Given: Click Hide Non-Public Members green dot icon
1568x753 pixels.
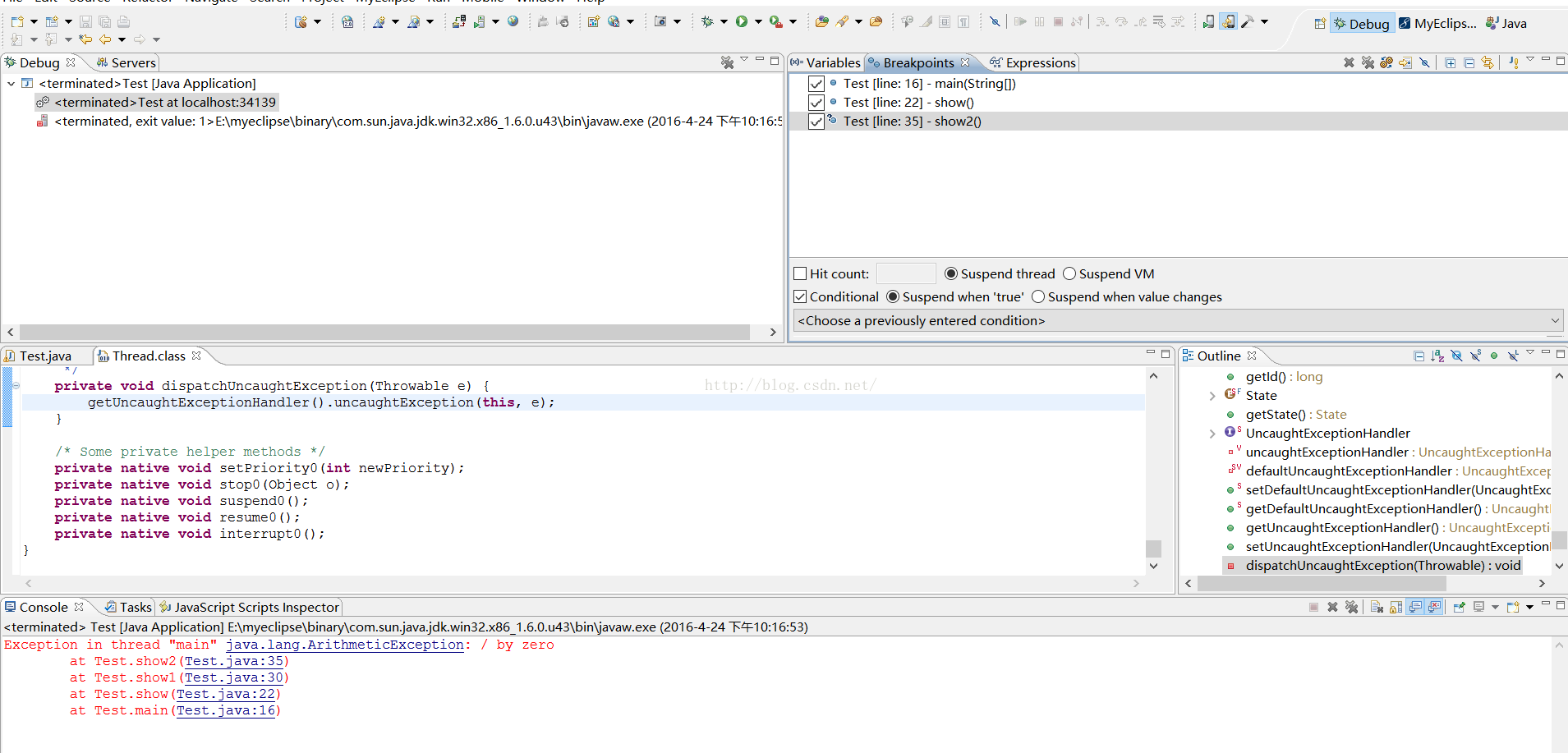Looking at the screenshot, I should pyautogui.click(x=1494, y=356).
